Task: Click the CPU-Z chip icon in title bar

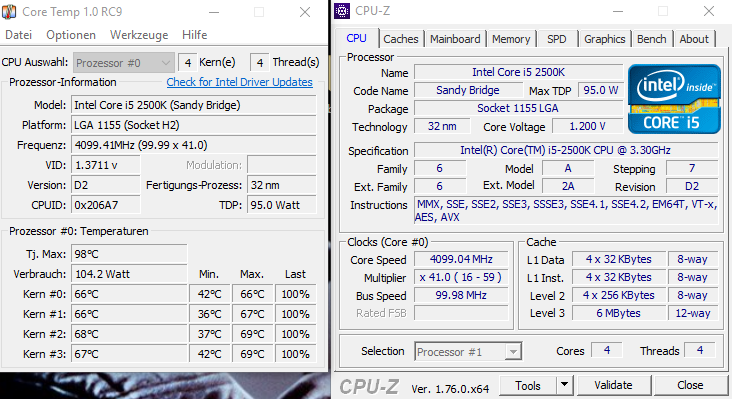Action: point(342,11)
